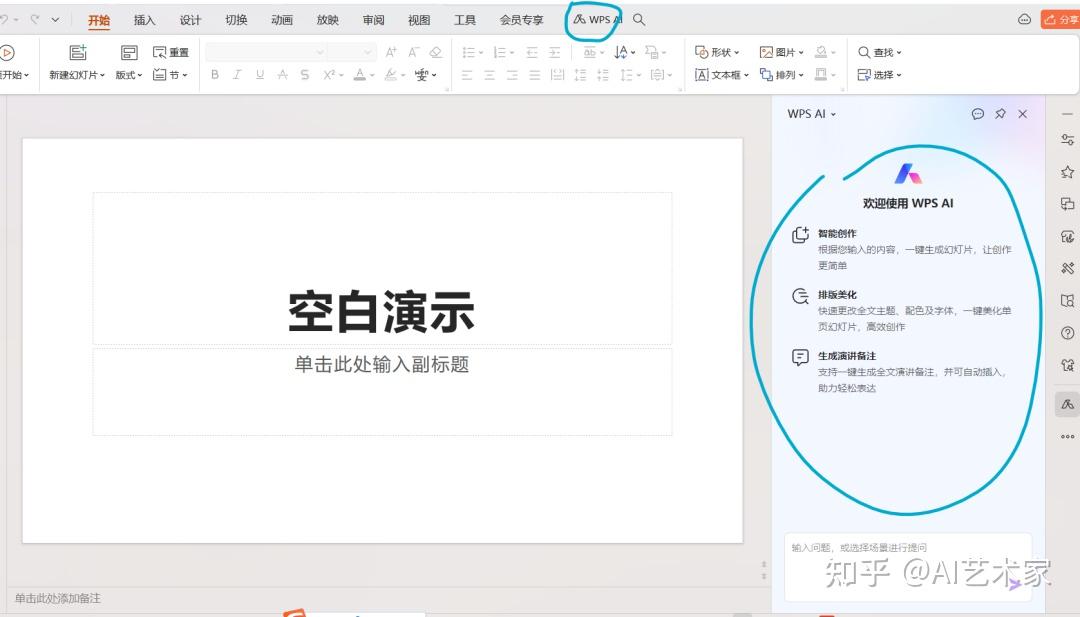Create a new slide with 新建幻灯片
Image resolution: width=1080 pixels, height=617 pixels.
pos(76,60)
